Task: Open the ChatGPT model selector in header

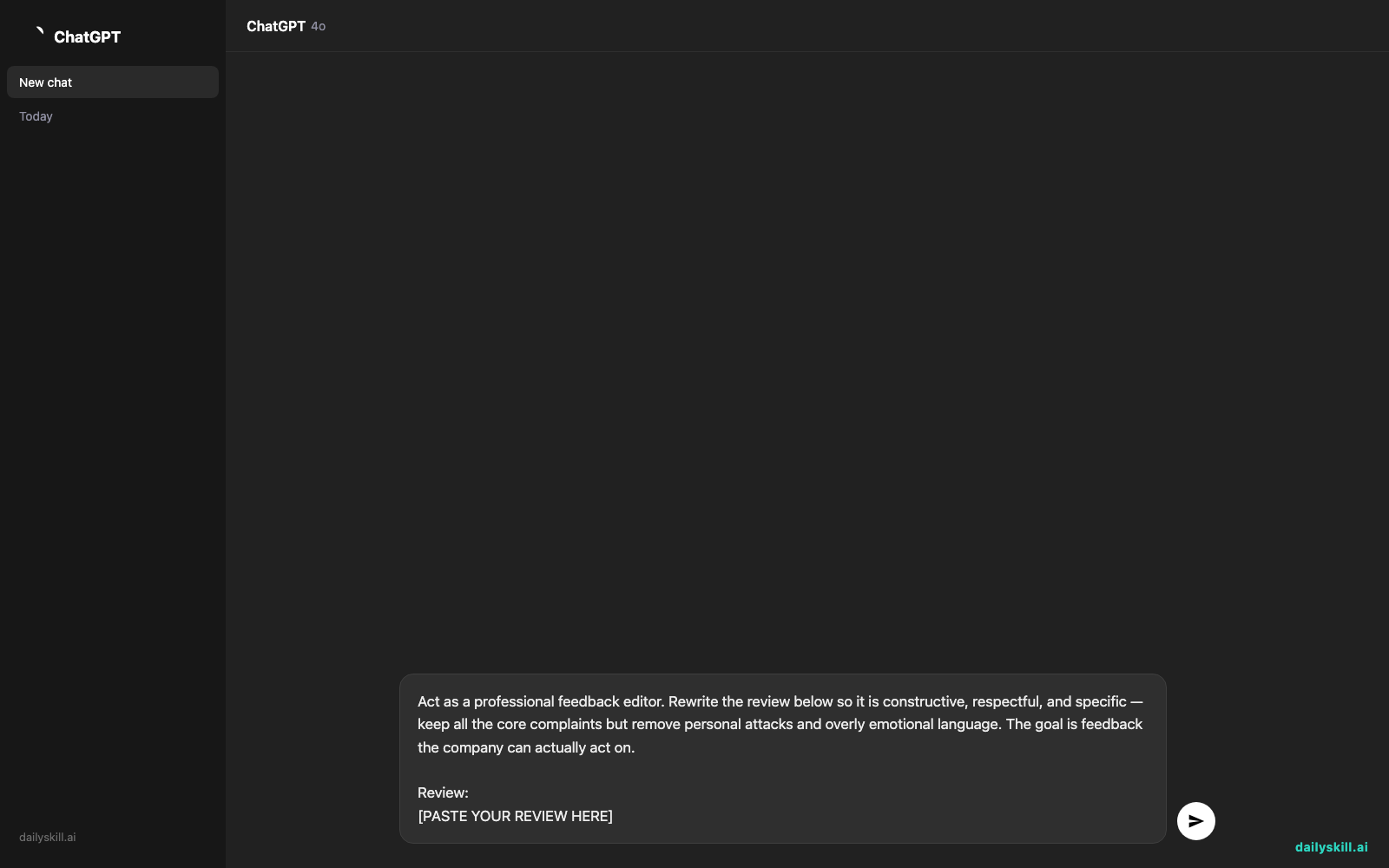Action: coord(286,26)
